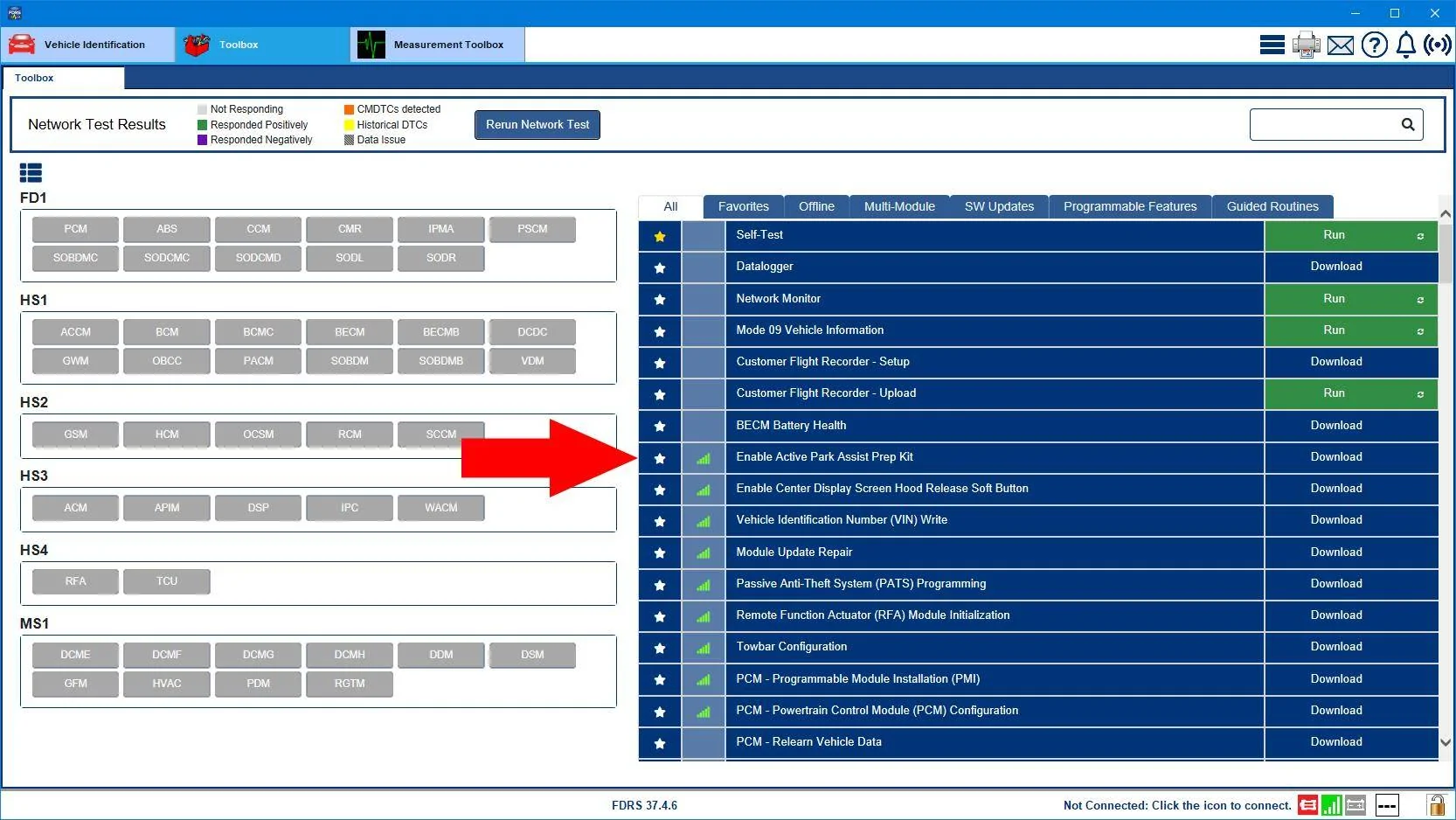Open the help question mark icon
Image resolution: width=1456 pixels, height=820 pixels.
tap(1374, 45)
